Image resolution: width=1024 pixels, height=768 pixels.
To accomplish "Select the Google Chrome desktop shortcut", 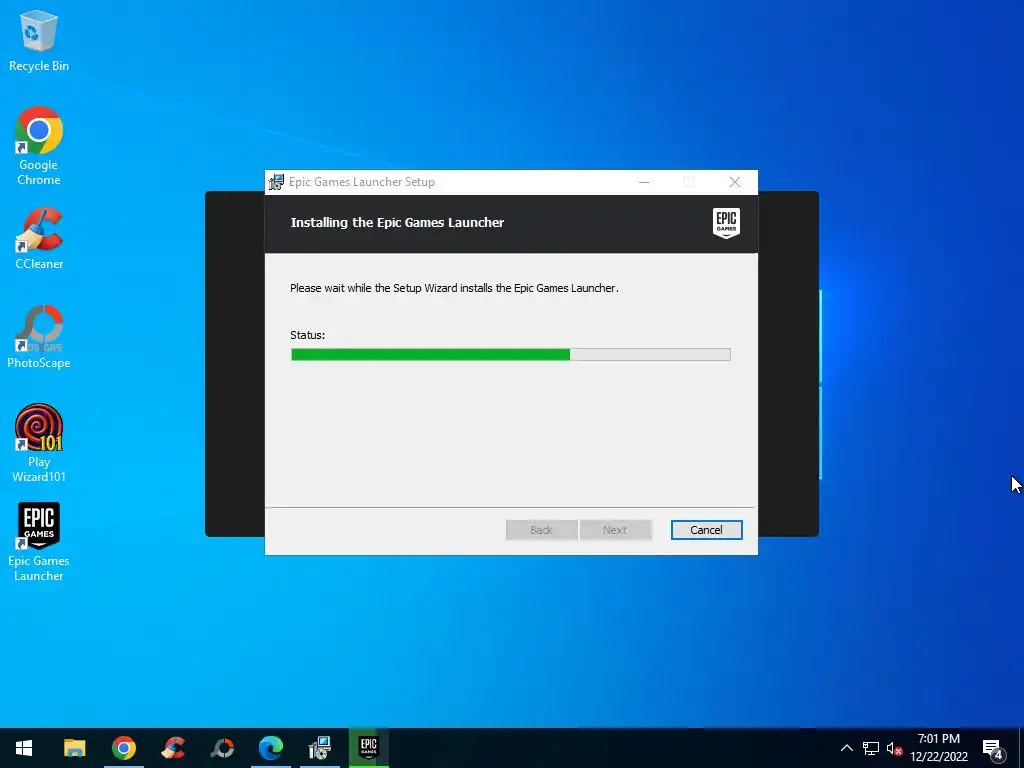I will [39, 146].
